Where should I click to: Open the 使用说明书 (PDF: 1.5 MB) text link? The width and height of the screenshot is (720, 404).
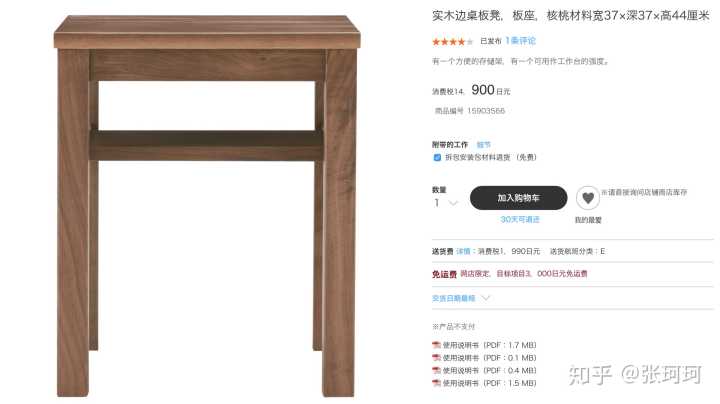pos(489,383)
